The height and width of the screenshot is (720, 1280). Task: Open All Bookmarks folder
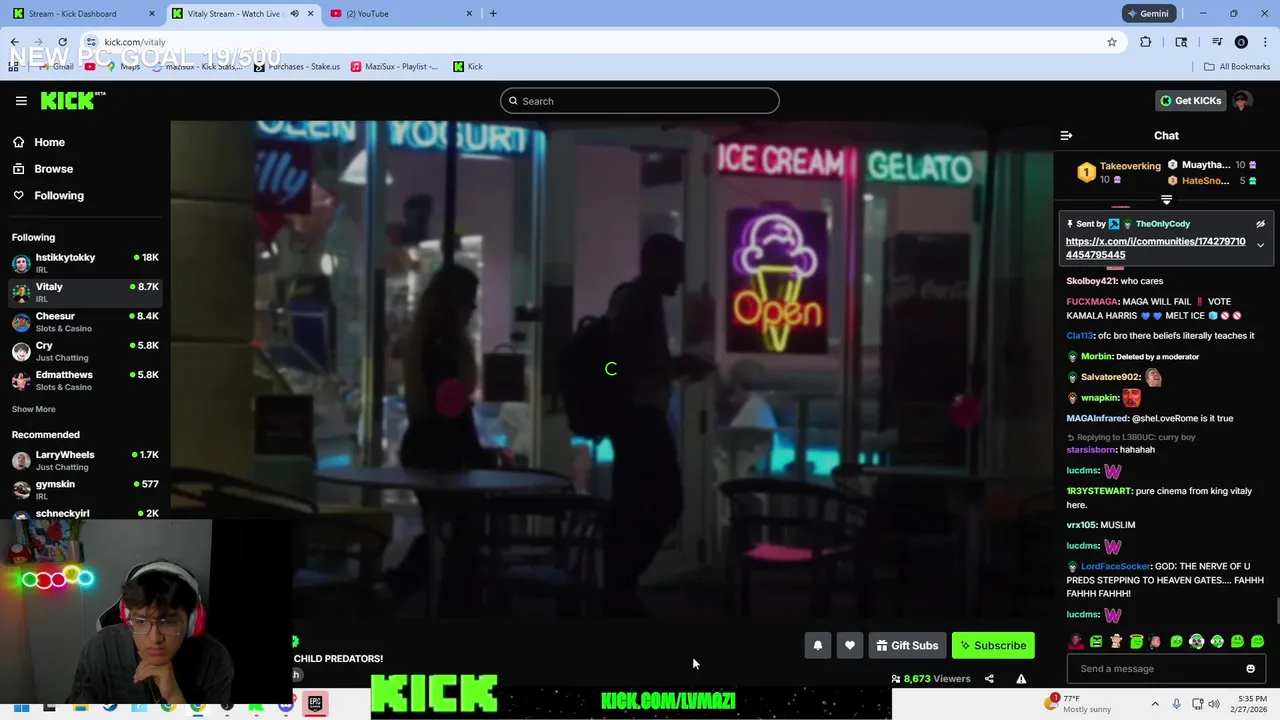[x=1237, y=67]
